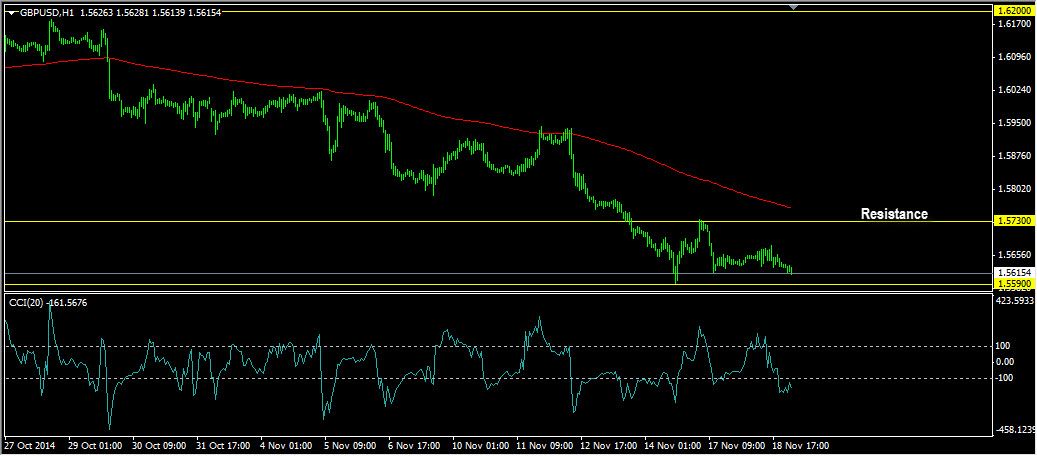This screenshot has height=456, width=1037.
Task: Click the 29 Oct 01:00 time label
Action: (x=95, y=445)
